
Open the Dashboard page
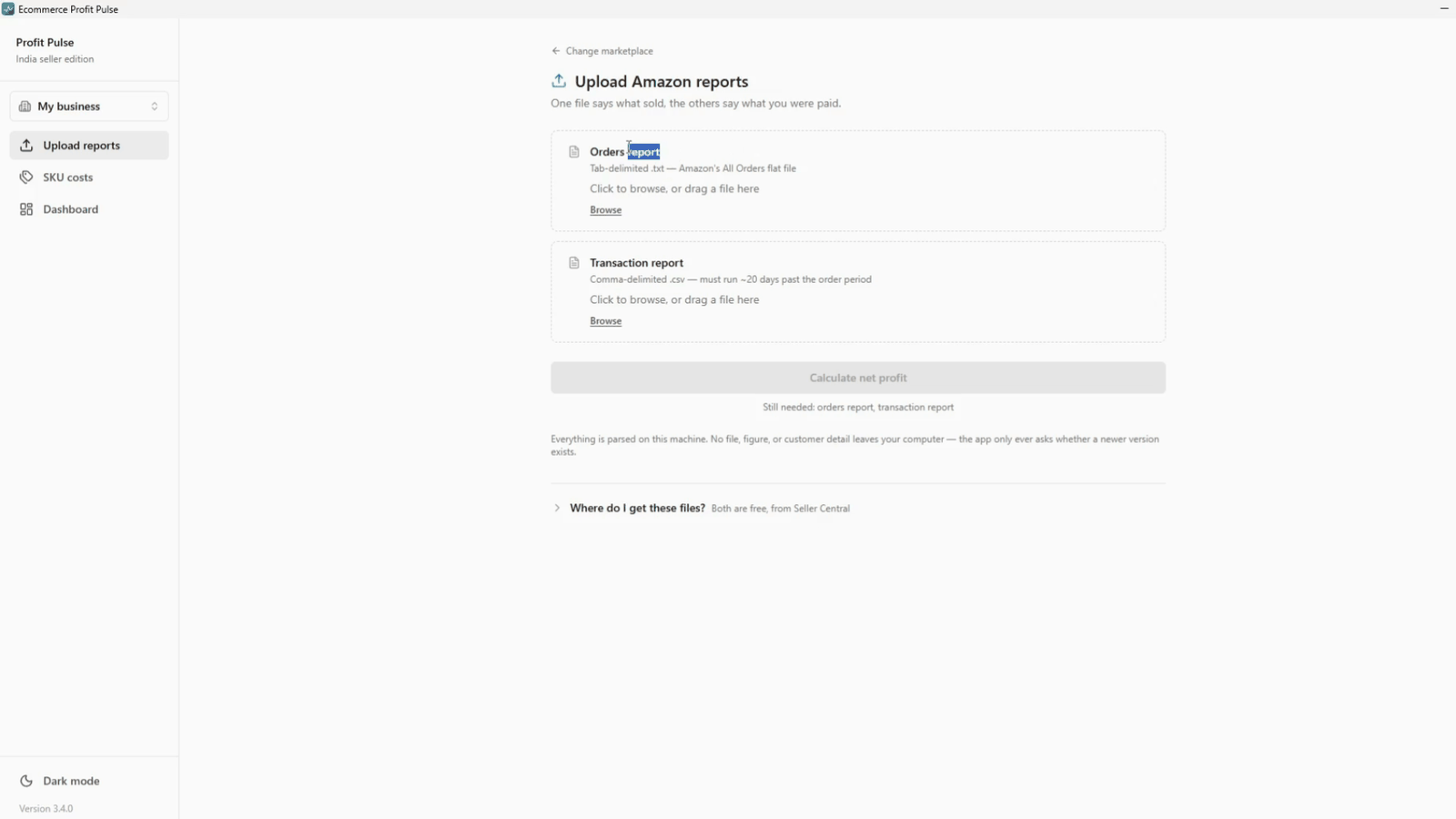tap(89, 209)
